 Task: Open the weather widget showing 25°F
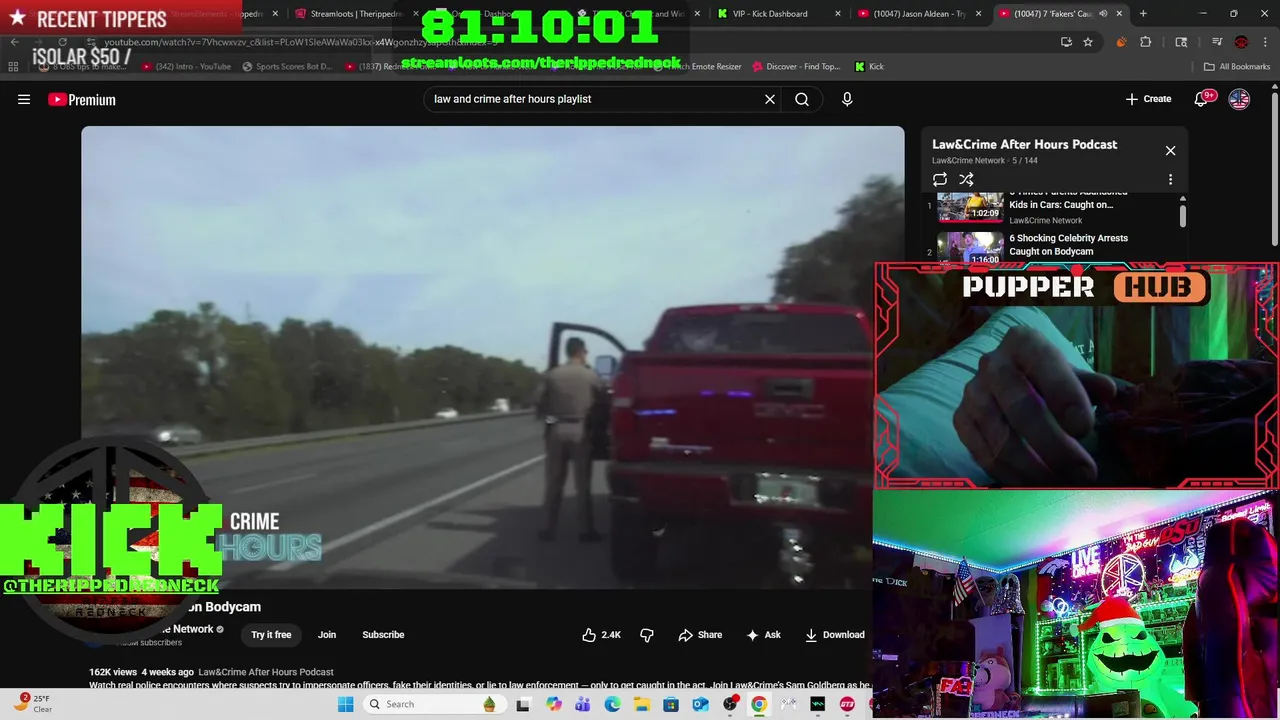click(x=35, y=704)
